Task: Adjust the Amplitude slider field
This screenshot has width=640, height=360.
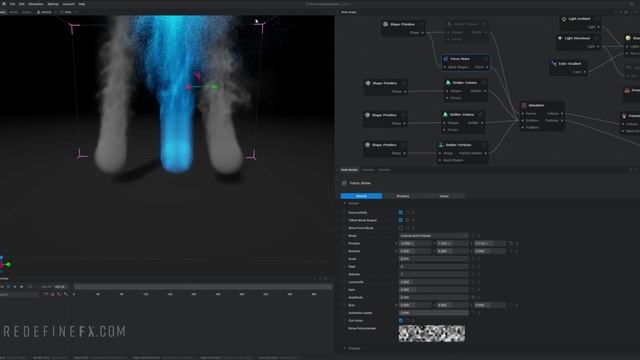Action: (x=433, y=298)
